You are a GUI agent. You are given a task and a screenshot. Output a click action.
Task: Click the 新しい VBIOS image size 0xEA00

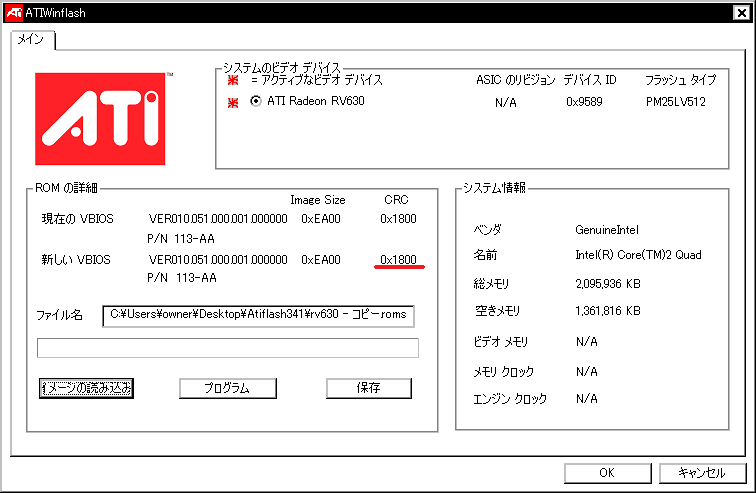321,260
